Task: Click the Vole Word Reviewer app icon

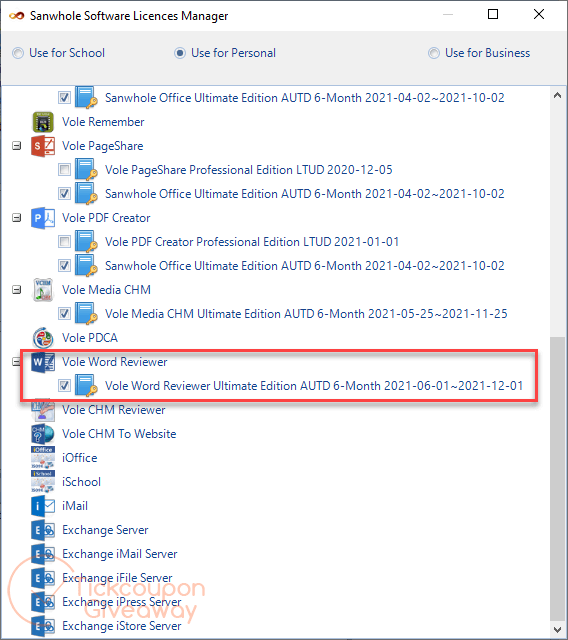Action: coord(43,362)
